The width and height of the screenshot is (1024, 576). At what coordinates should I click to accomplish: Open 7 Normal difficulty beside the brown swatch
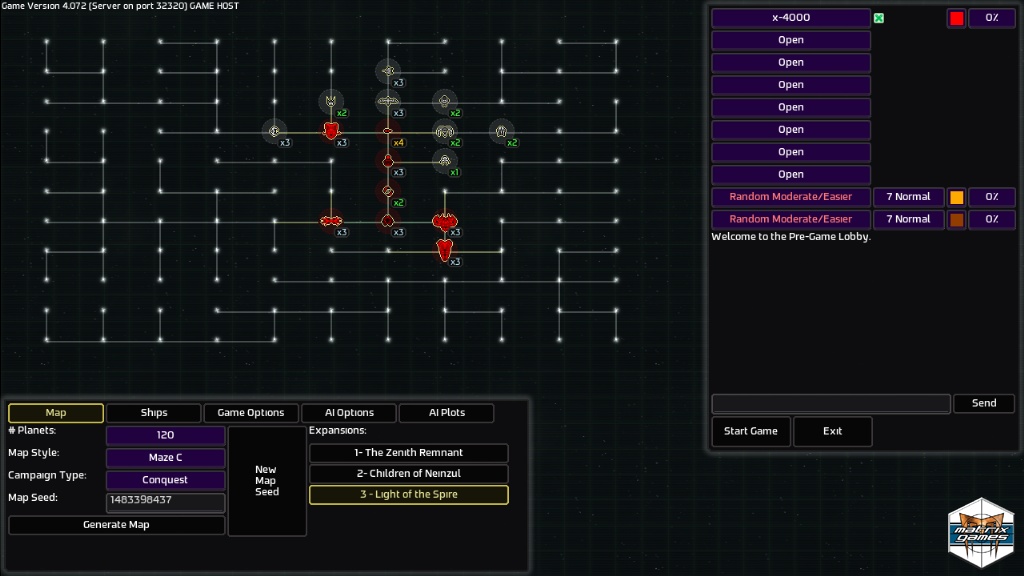point(908,219)
